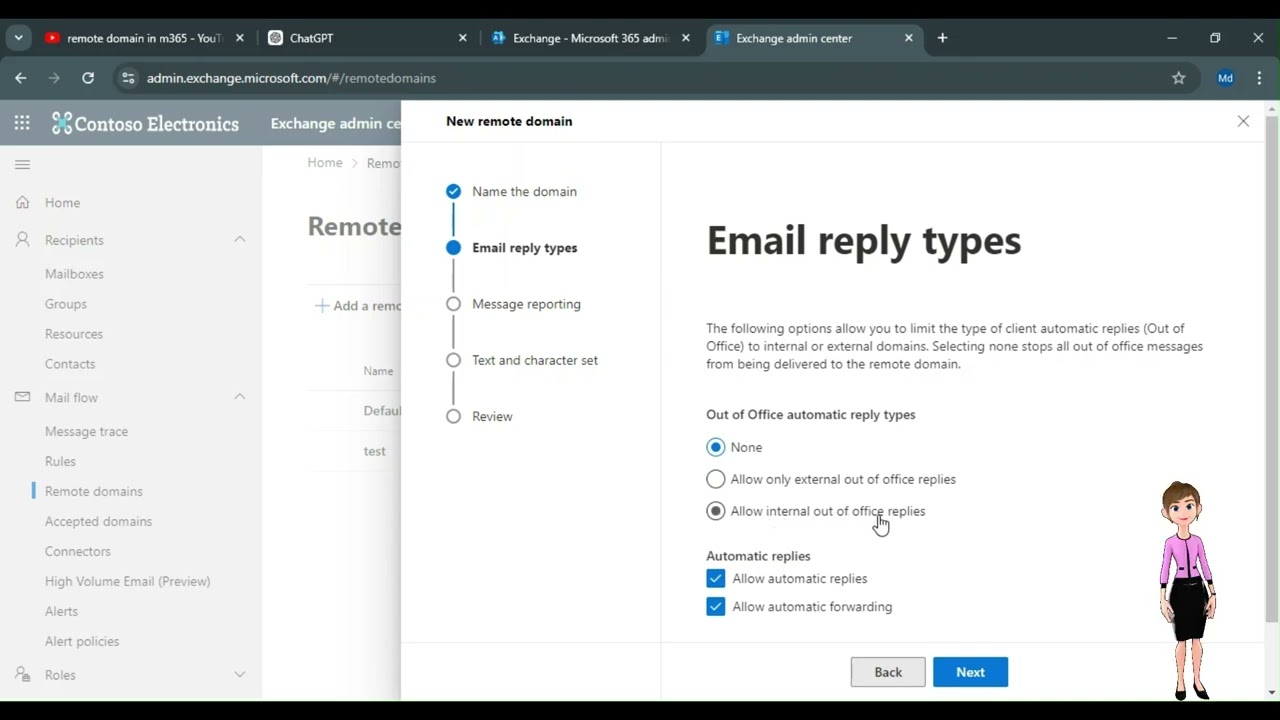Image resolution: width=1280 pixels, height=720 pixels.
Task: Click the Roles icon in sidebar
Action: pos(22,675)
